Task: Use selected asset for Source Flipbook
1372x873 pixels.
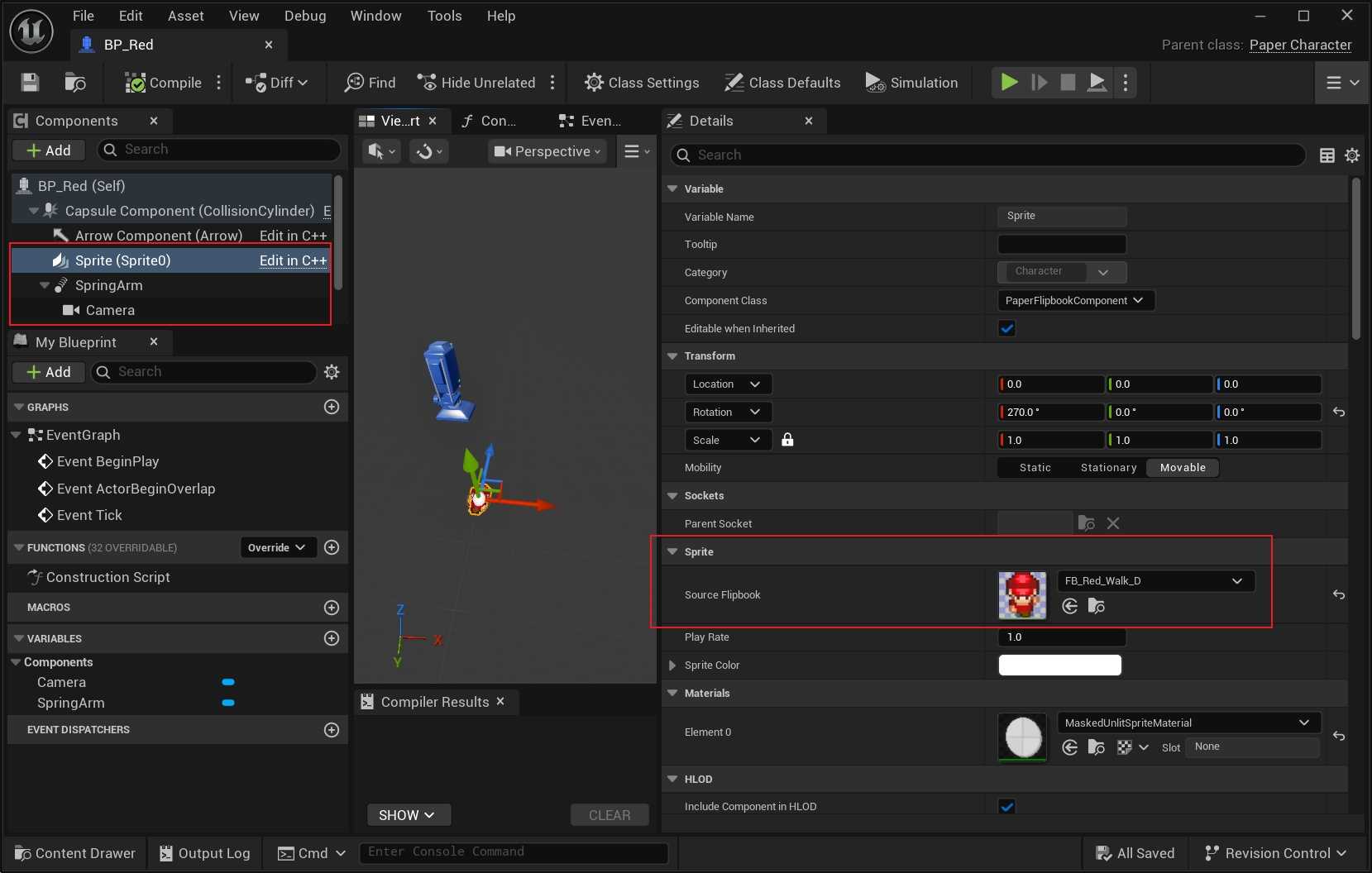Action: [x=1069, y=607]
